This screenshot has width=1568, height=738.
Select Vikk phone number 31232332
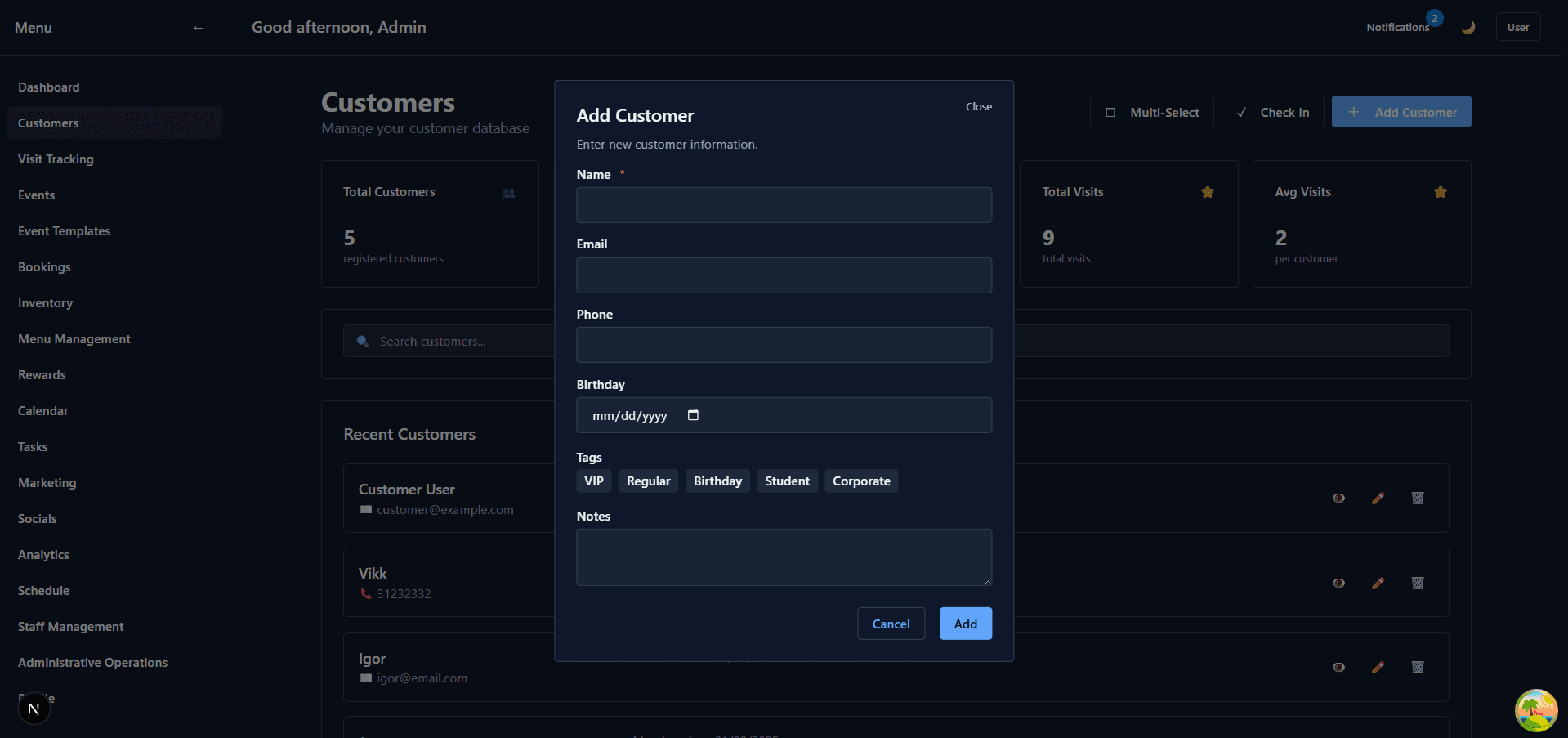tap(404, 594)
